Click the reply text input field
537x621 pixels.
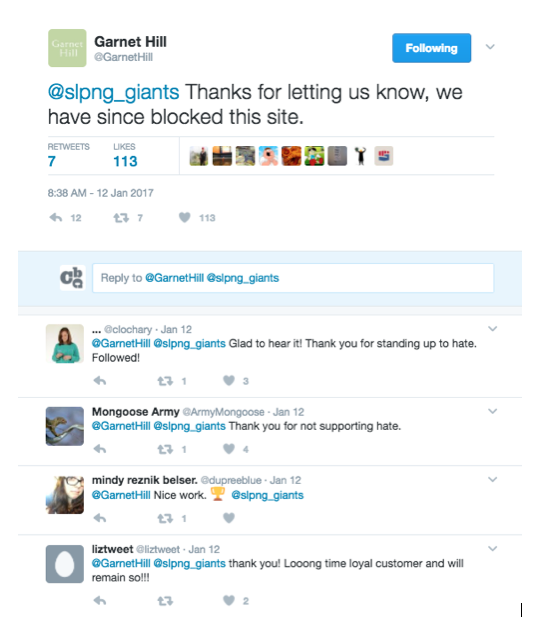pyautogui.click(x=293, y=278)
